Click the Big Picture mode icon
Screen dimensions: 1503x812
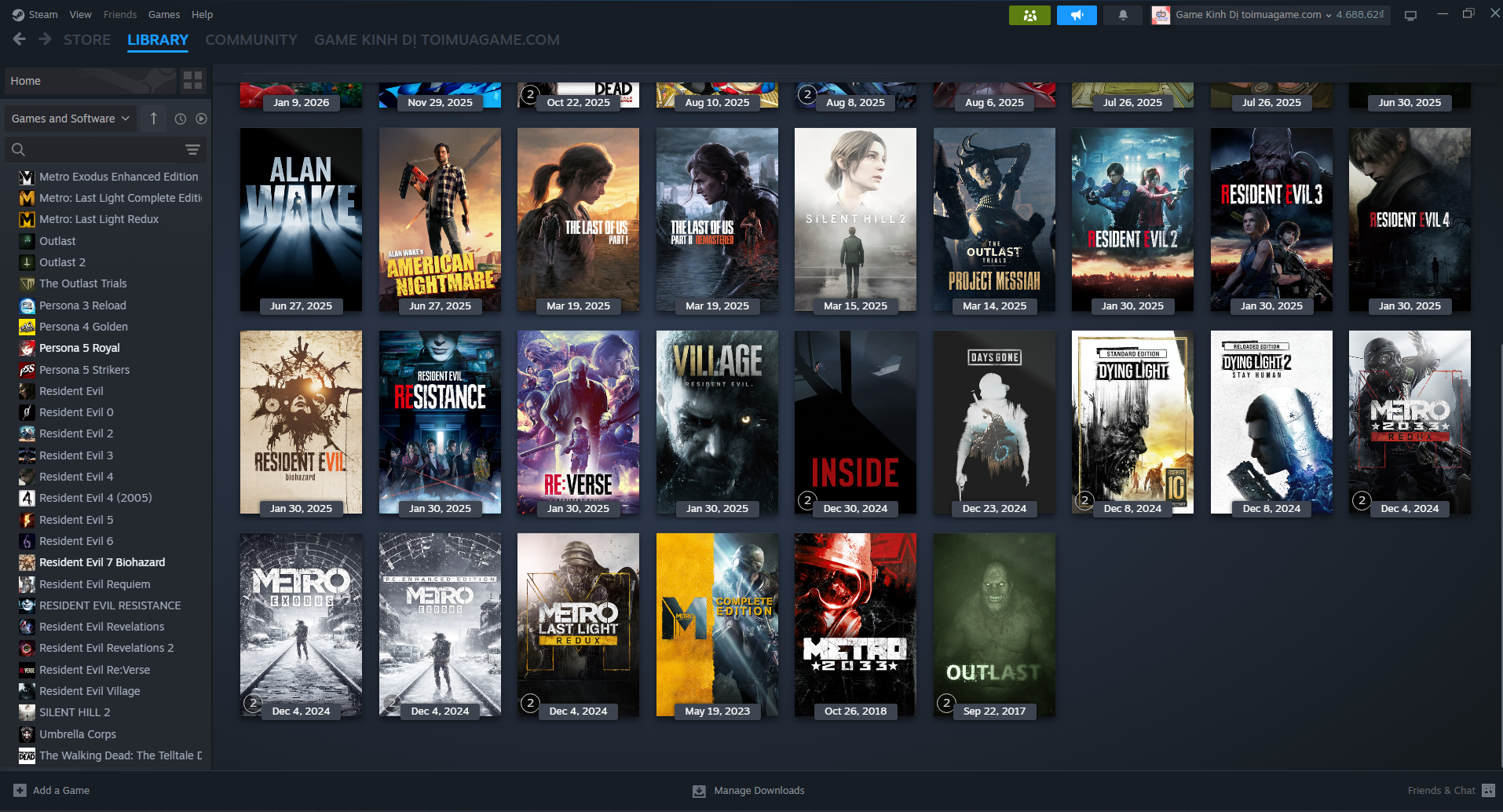tap(1410, 15)
